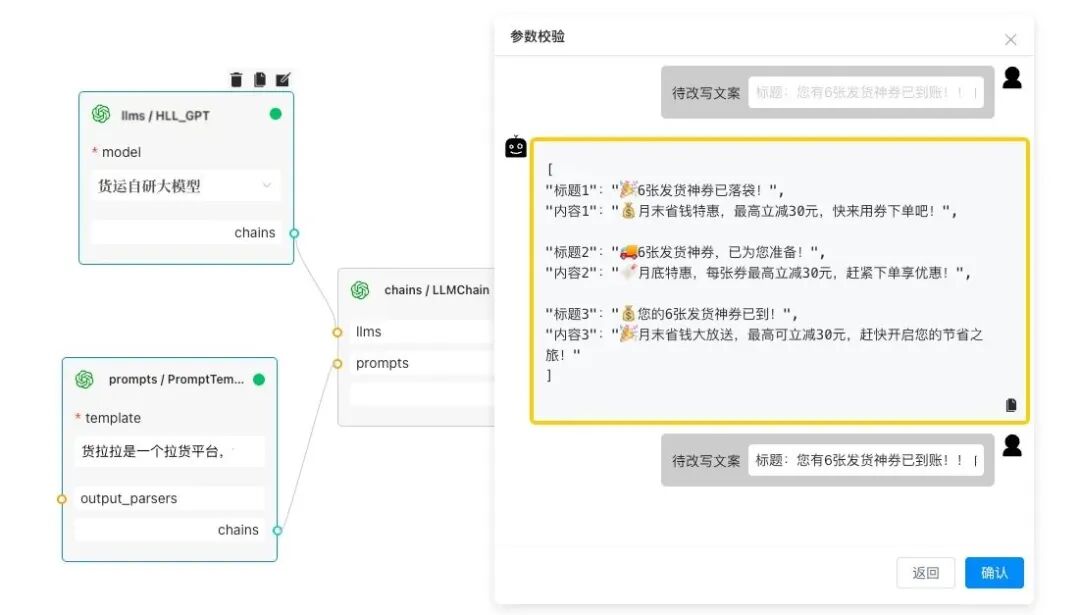Viewport: 1080px width, 615px height.
Task: Edit the HLL_GPT node with pencil icon
Action: (x=283, y=80)
